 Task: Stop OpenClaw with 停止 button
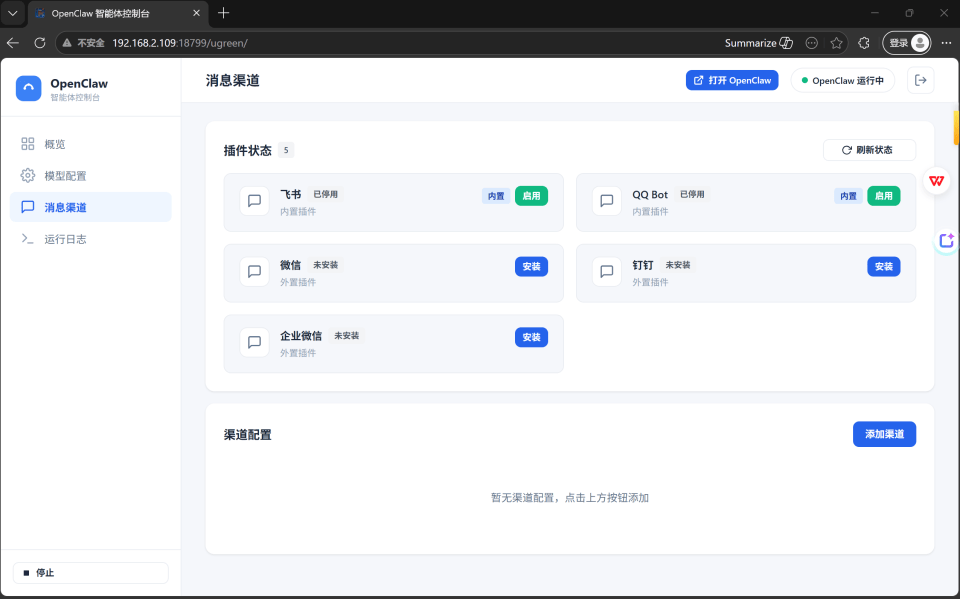[91, 573]
